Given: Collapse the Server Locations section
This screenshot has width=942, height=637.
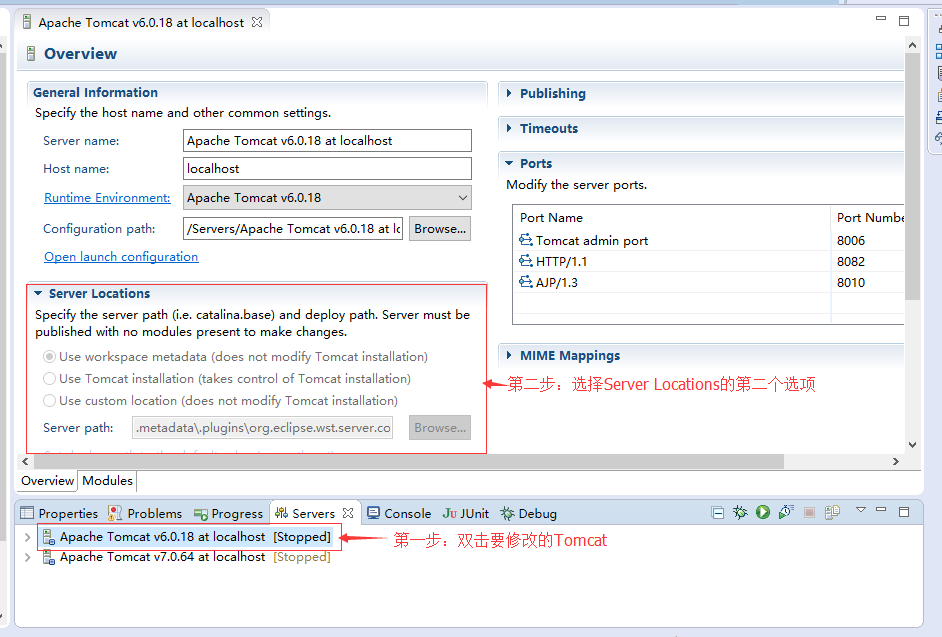Looking at the screenshot, I should [x=38, y=293].
